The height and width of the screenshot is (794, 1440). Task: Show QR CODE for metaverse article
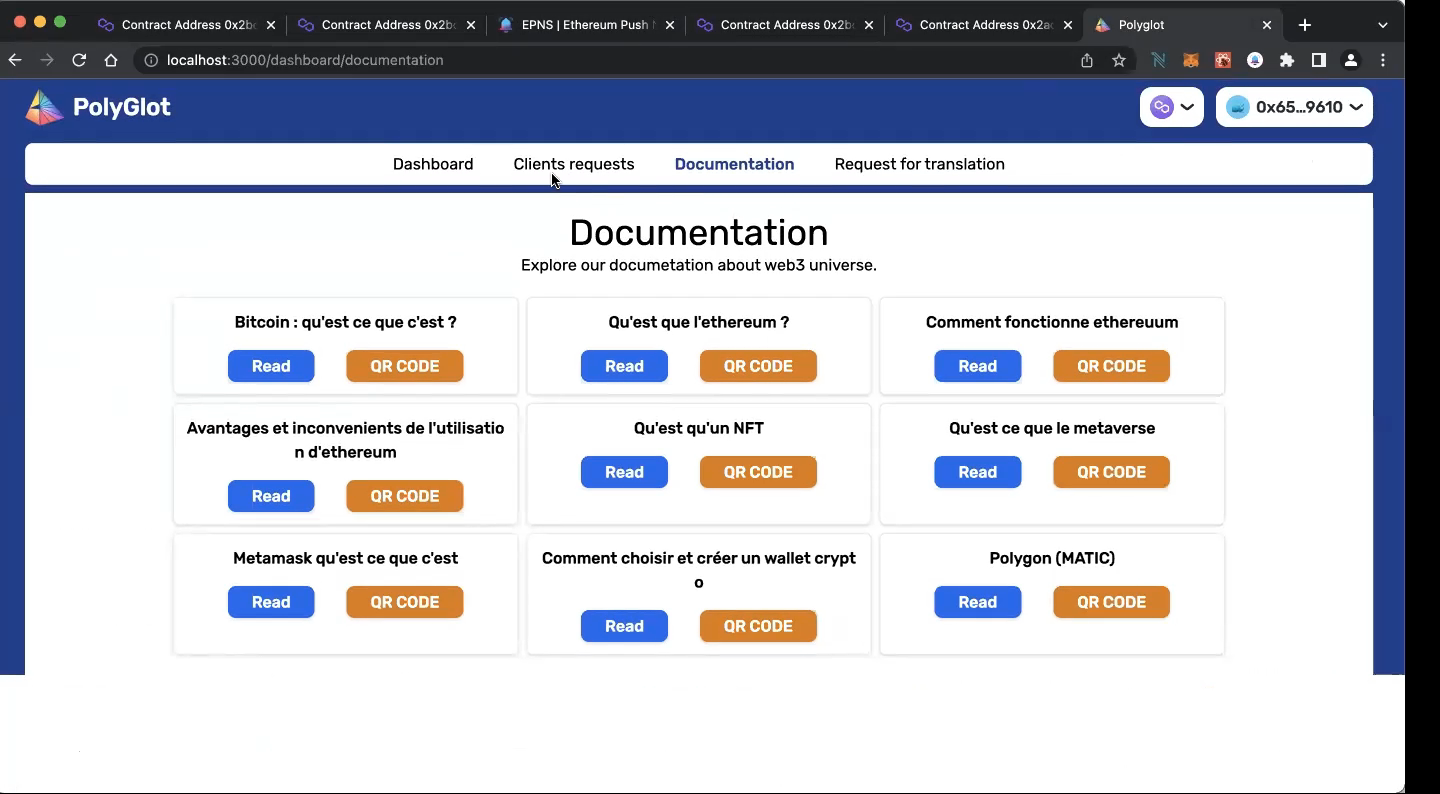click(1111, 472)
